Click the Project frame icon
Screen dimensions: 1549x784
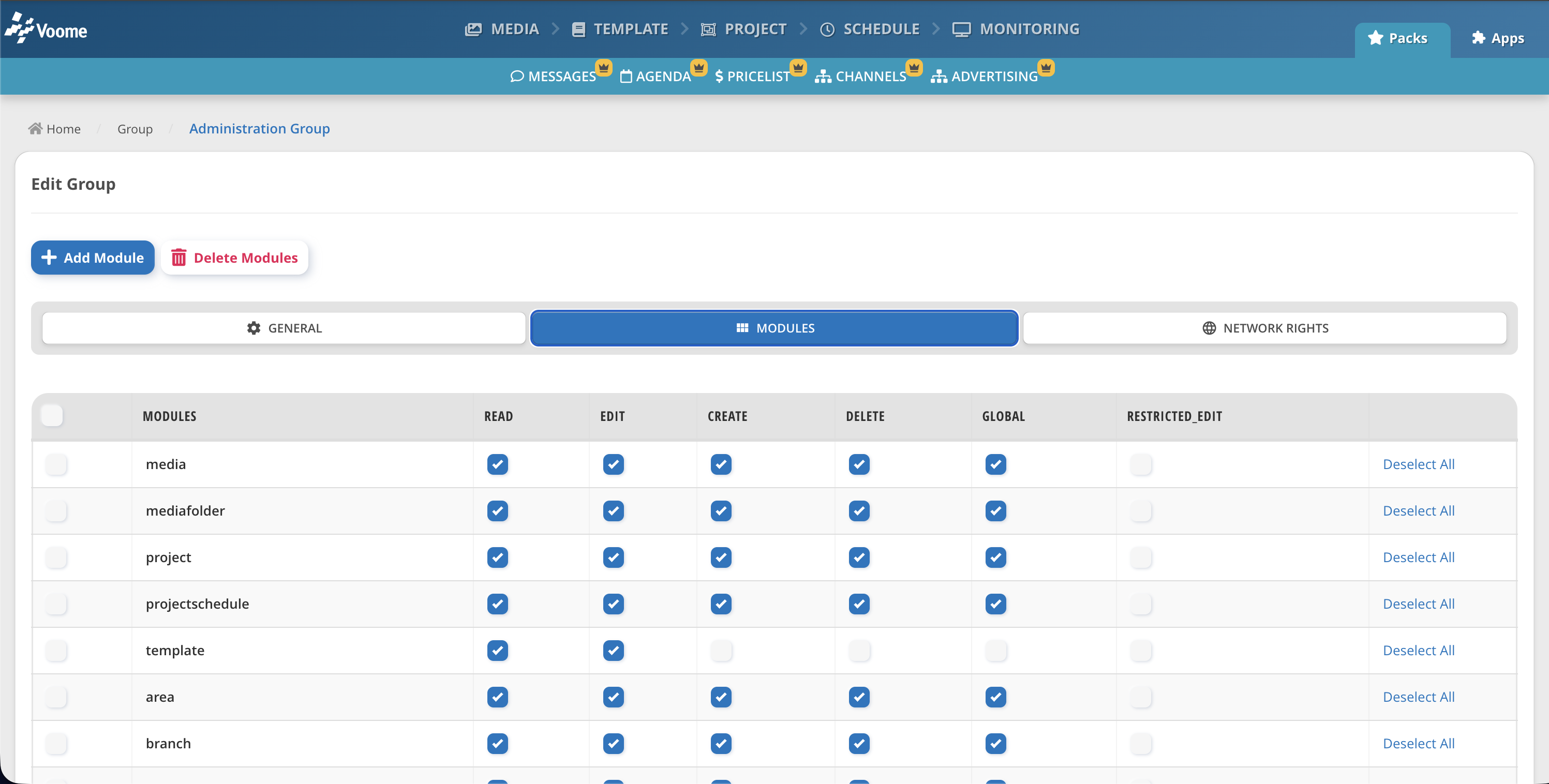pyautogui.click(x=708, y=29)
